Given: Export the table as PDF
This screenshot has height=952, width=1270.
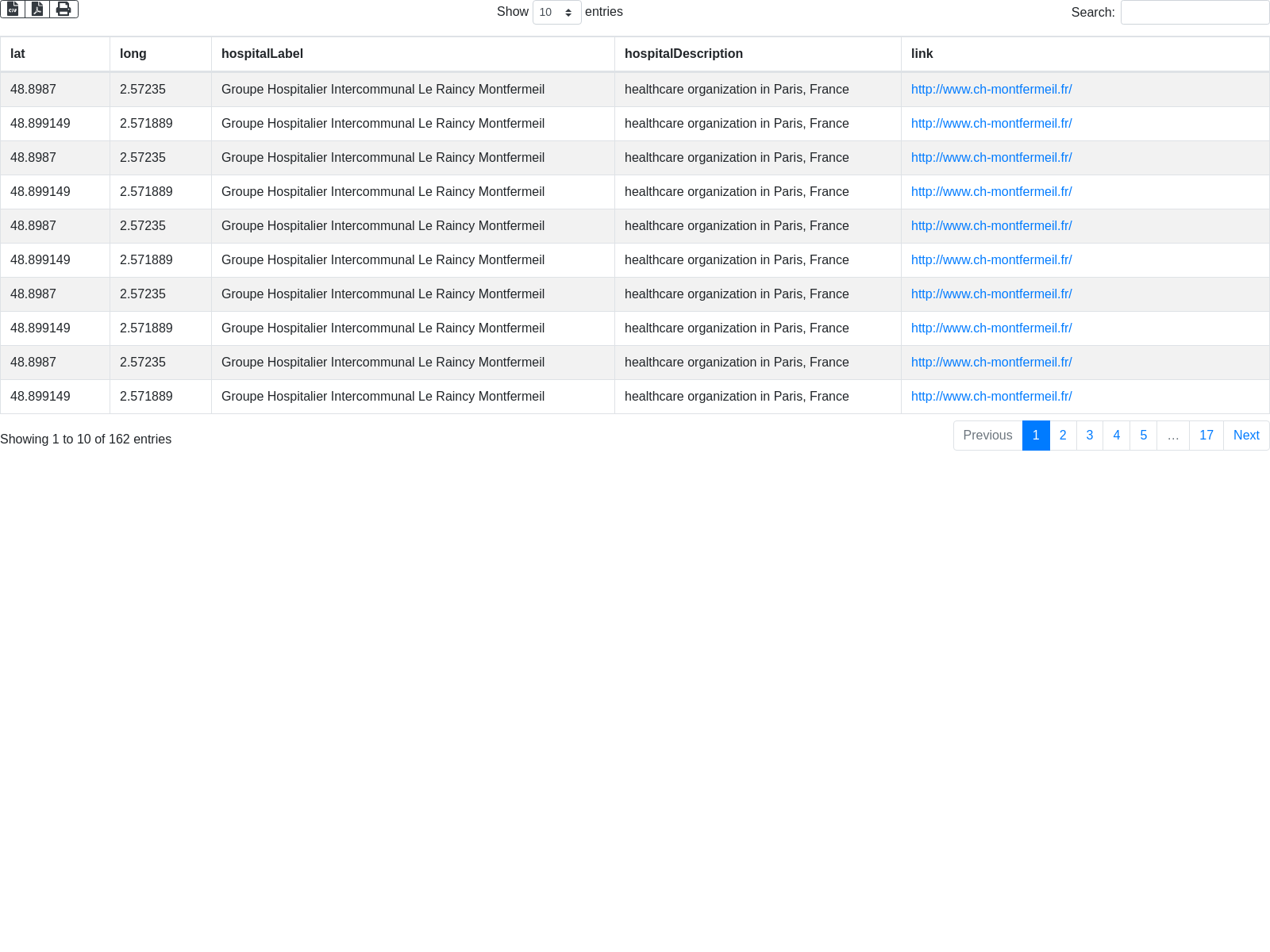Looking at the screenshot, I should coord(37,9).
